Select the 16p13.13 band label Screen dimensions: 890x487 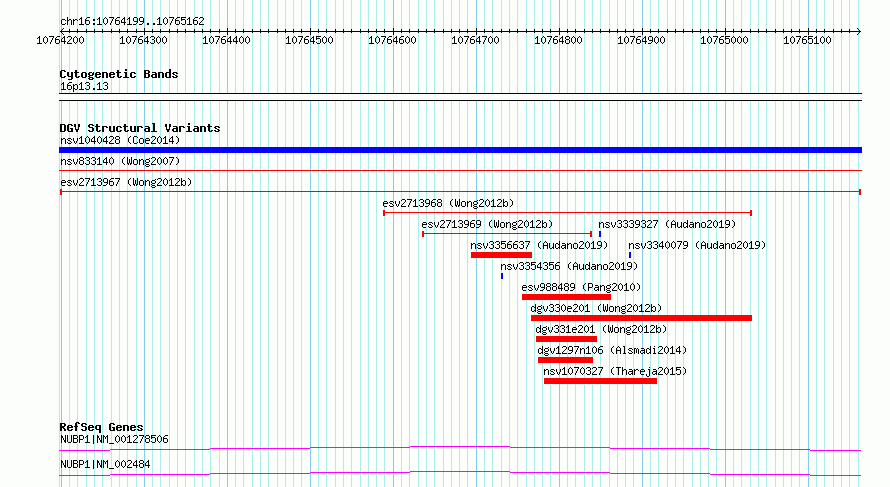pos(84,86)
